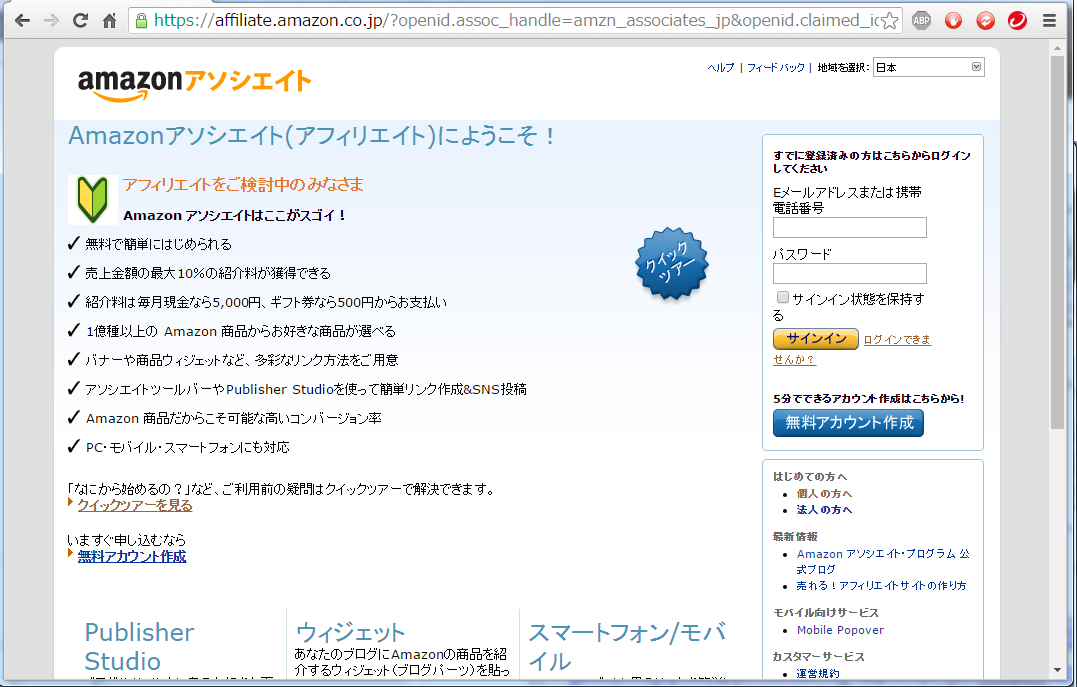The width and height of the screenshot is (1077, 687).
Task: Click the Amazon アソシエイト logo
Action: tap(194, 85)
